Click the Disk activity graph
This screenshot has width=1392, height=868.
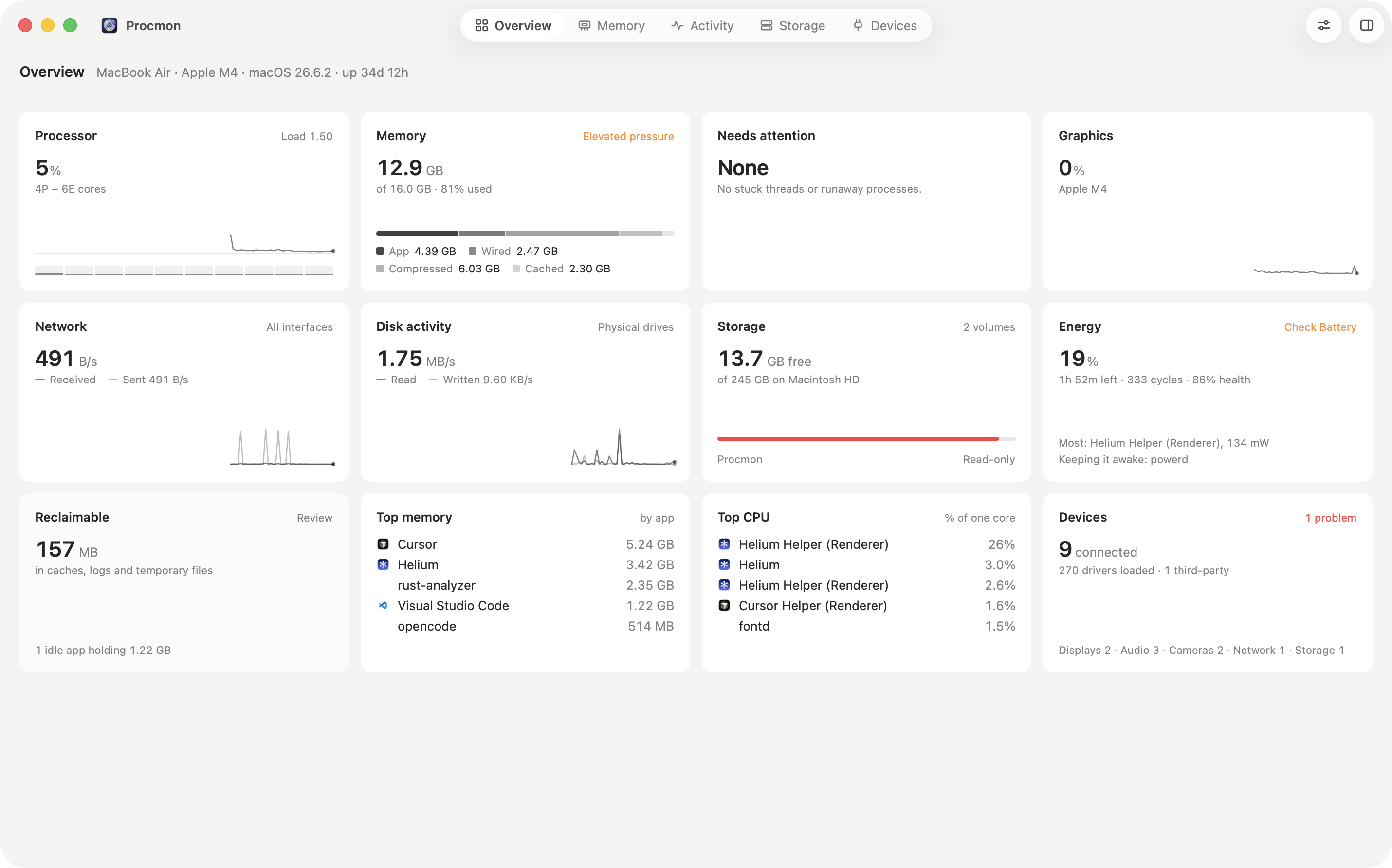(526, 446)
